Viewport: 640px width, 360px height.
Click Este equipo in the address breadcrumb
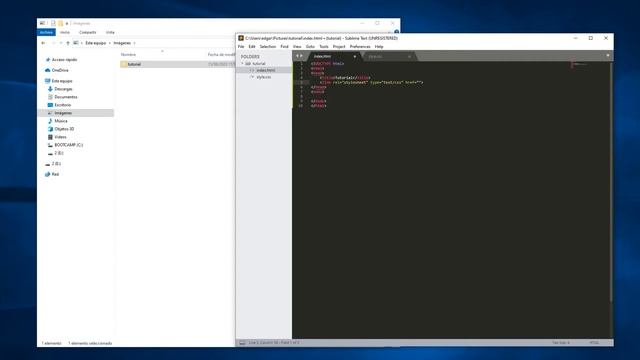tap(96, 43)
